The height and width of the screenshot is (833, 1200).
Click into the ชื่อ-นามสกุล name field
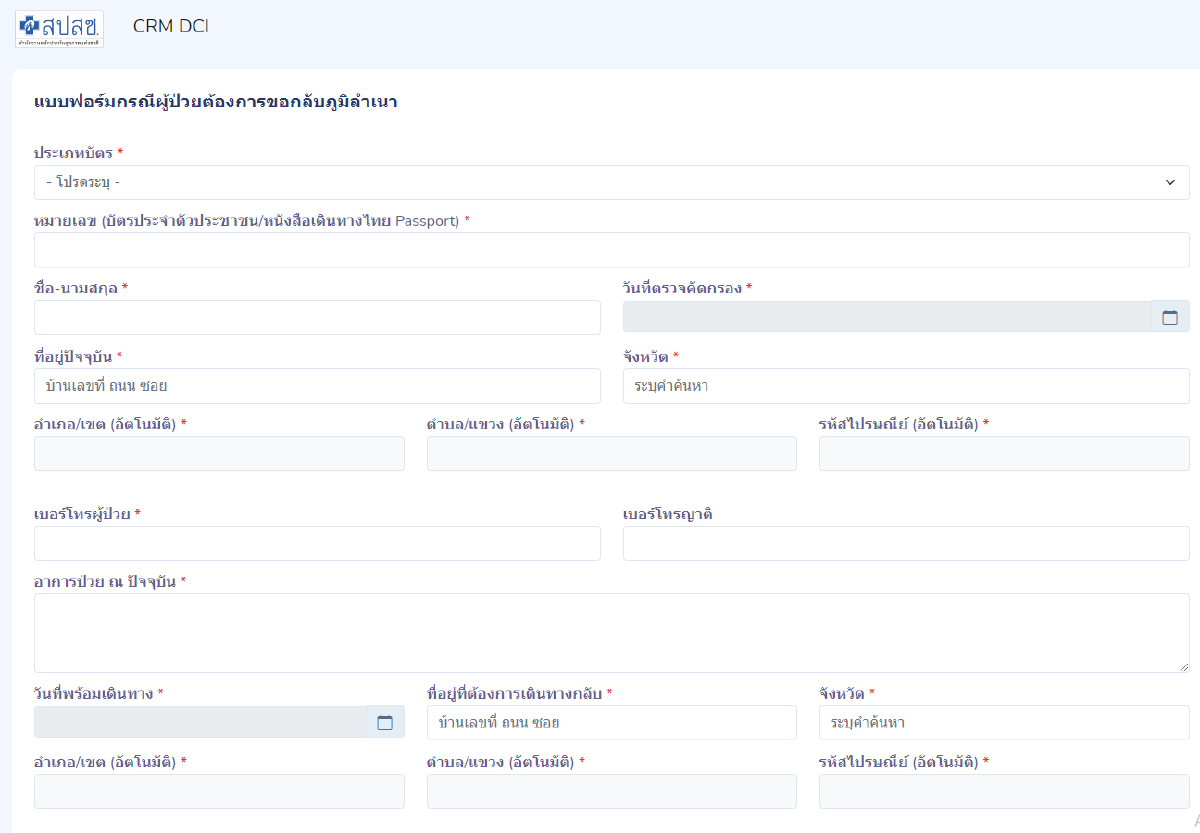tap(317, 318)
